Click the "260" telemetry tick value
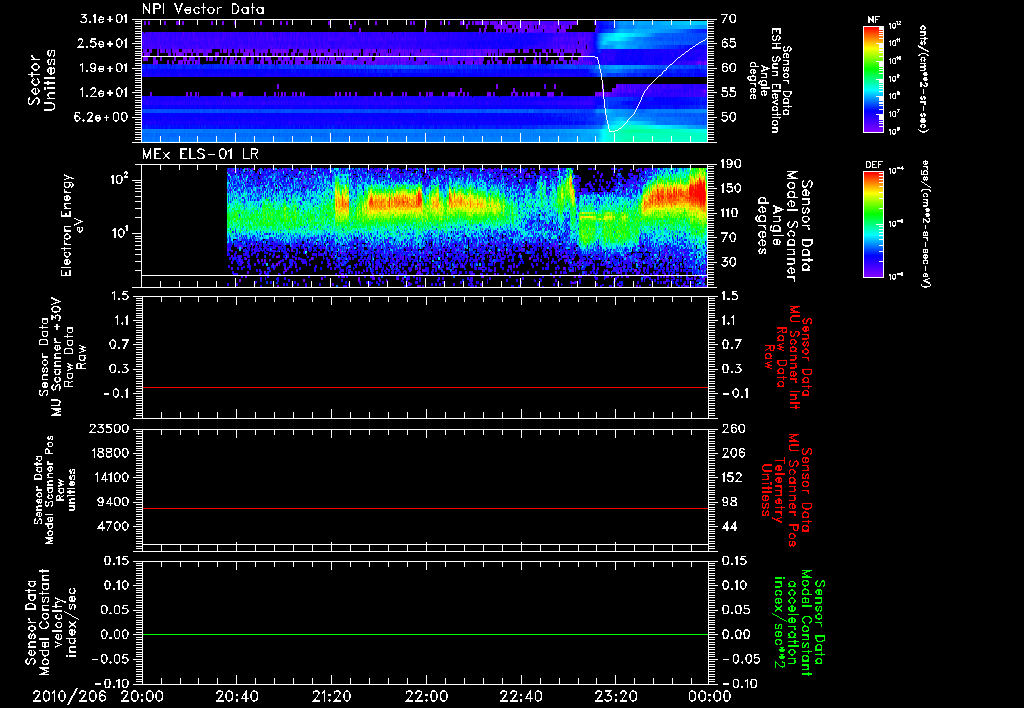This screenshot has width=1024, height=708. point(732,429)
